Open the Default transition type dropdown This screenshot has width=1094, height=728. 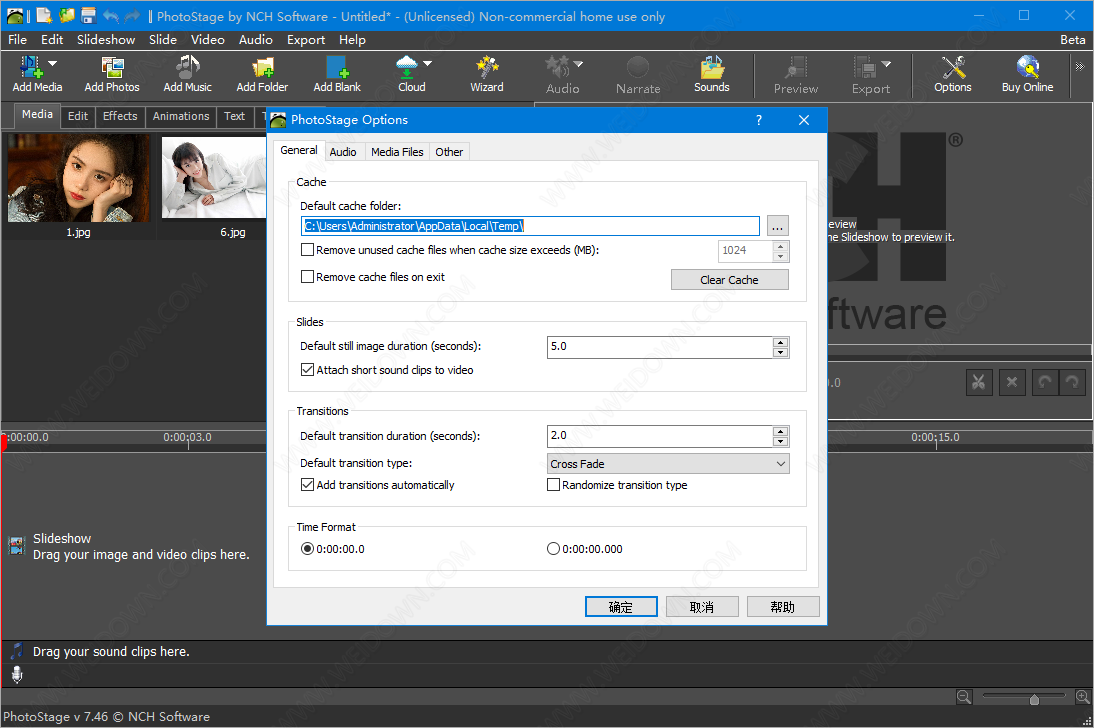point(668,463)
